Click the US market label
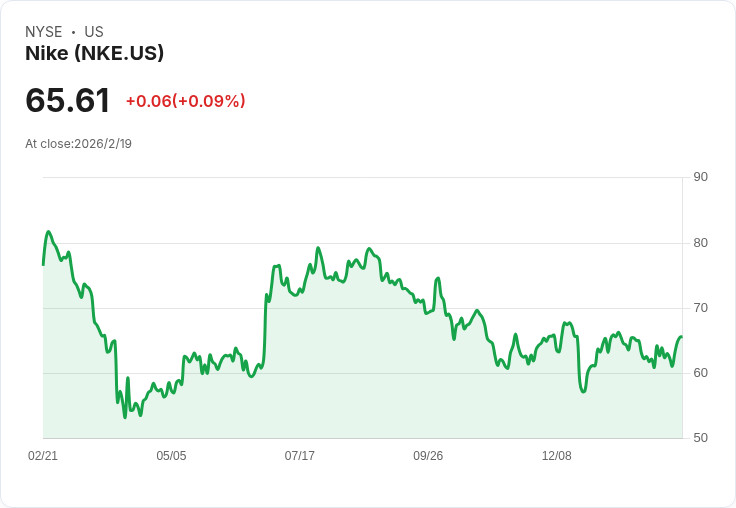The image size is (736, 508). (x=94, y=32)
